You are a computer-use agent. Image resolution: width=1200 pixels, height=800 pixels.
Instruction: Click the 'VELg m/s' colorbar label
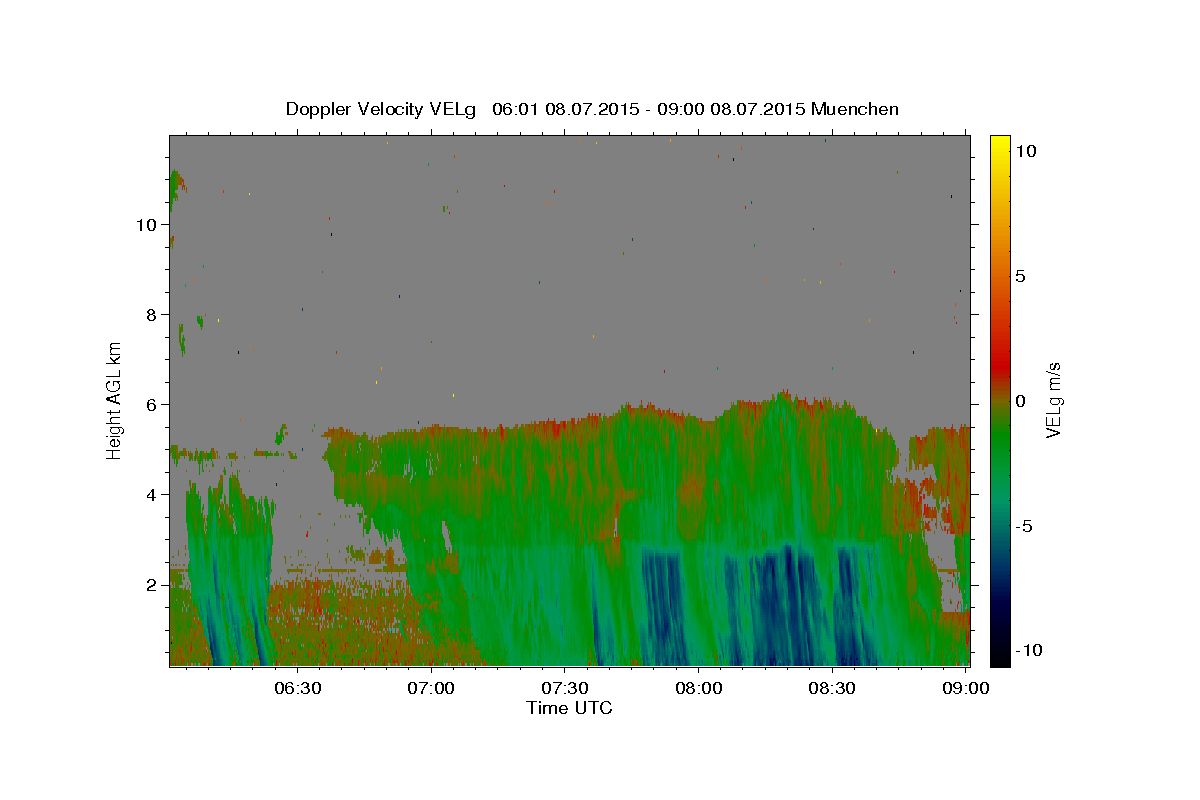[x=1053, y=401]
